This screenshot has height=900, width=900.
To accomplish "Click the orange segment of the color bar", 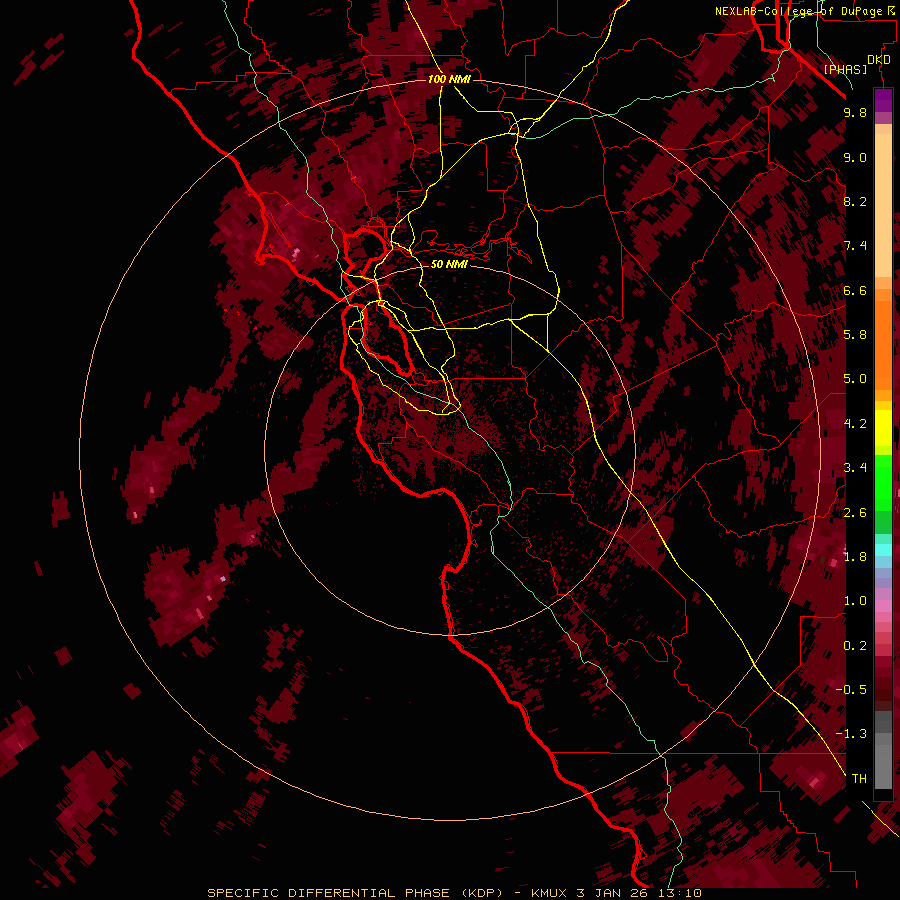I will (x=883, y=344).
